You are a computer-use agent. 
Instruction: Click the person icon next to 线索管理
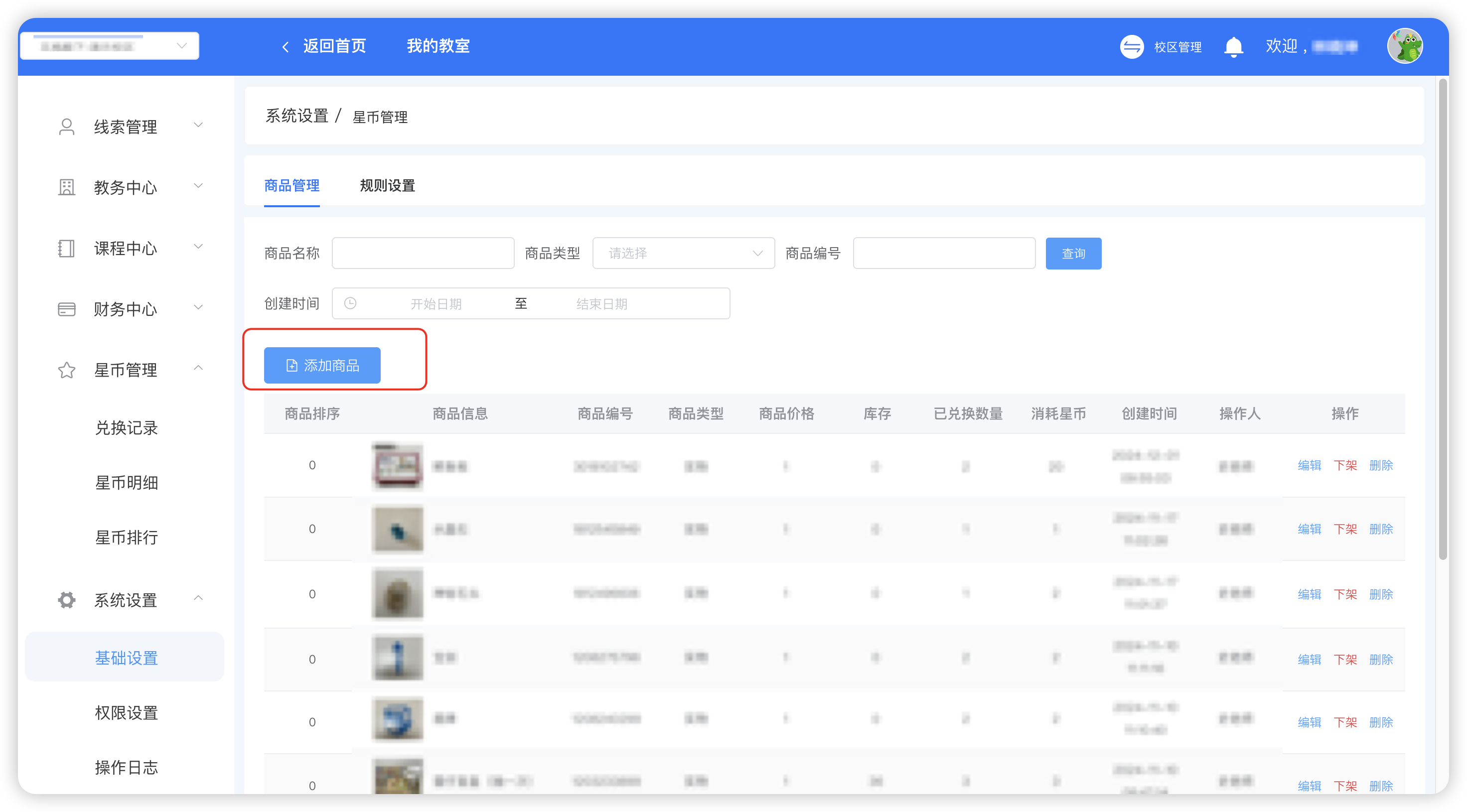point(67,127)
